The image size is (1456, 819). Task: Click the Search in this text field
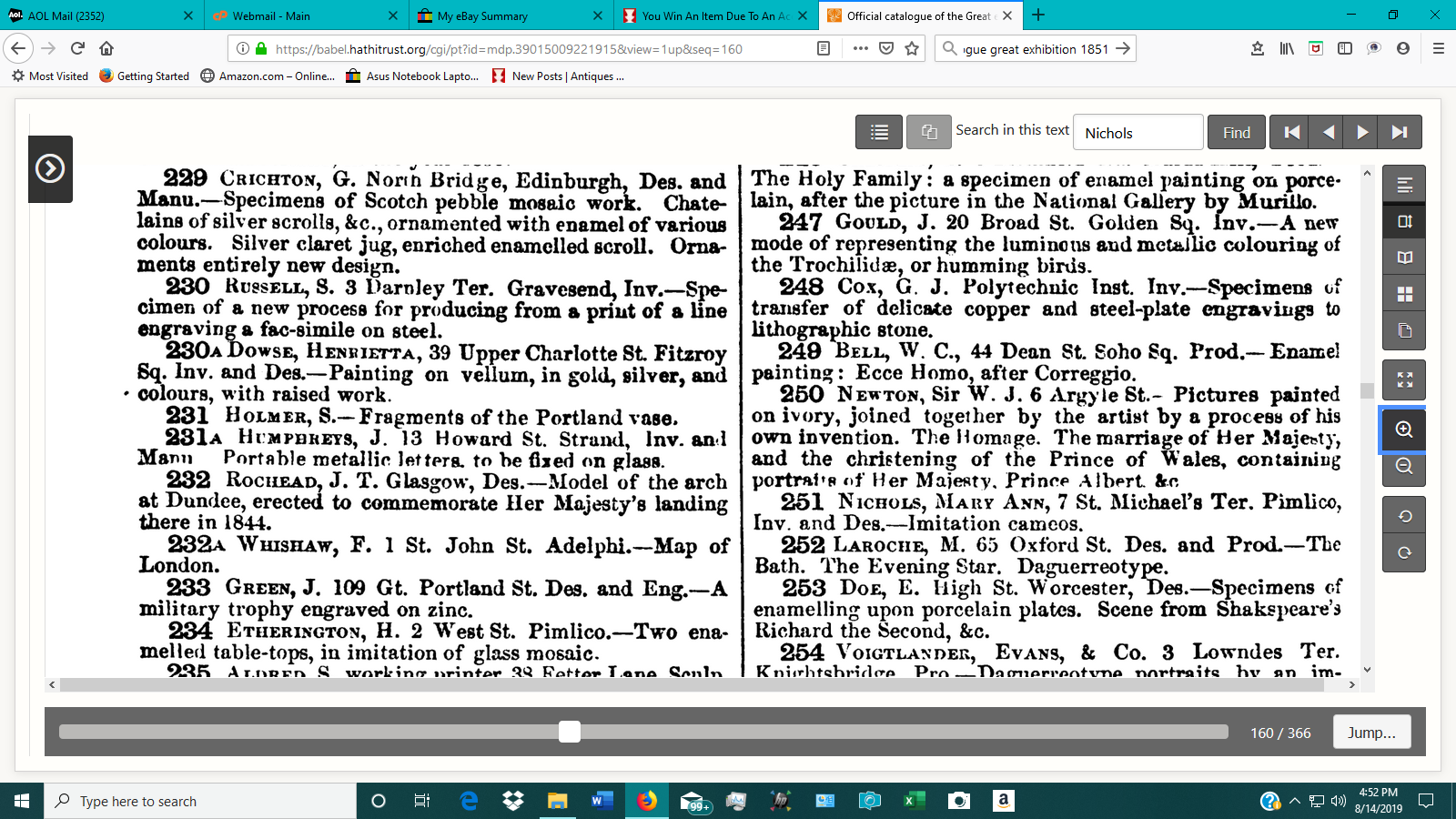[x=1137, y=133]
